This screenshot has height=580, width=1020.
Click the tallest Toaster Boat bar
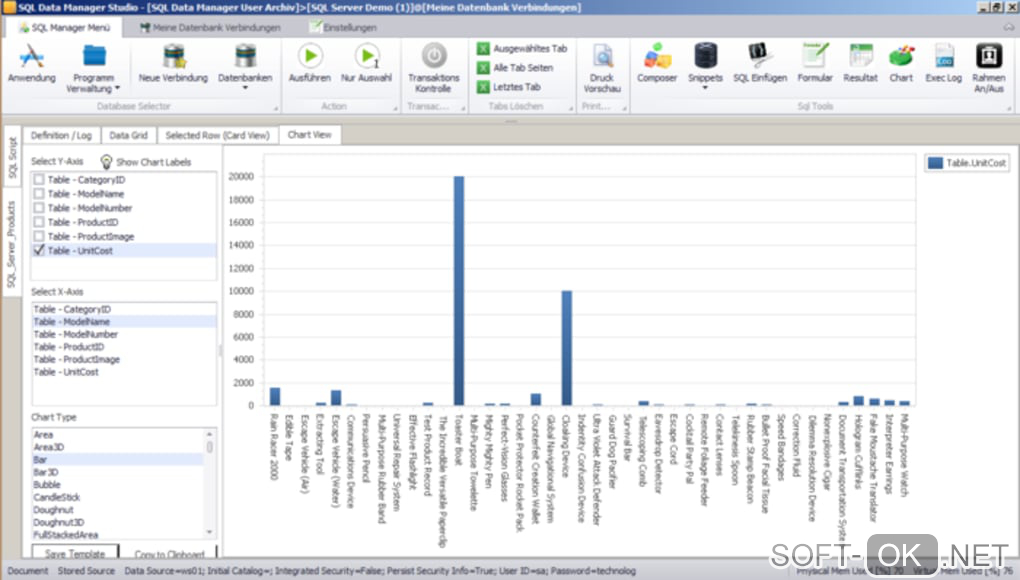pos(459,291)
